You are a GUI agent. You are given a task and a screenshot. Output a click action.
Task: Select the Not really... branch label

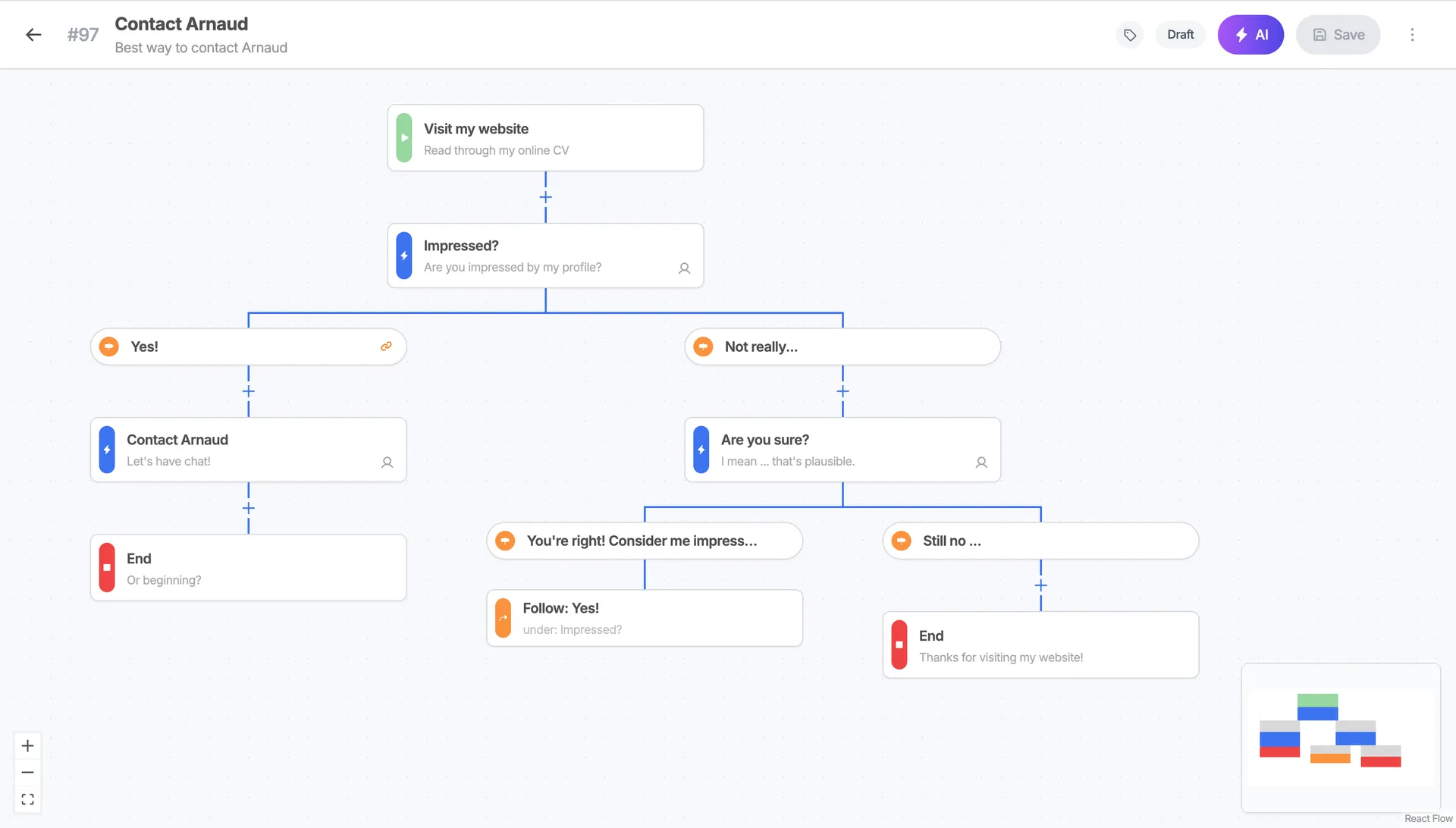pyautogui.click(x=761, y=347)
